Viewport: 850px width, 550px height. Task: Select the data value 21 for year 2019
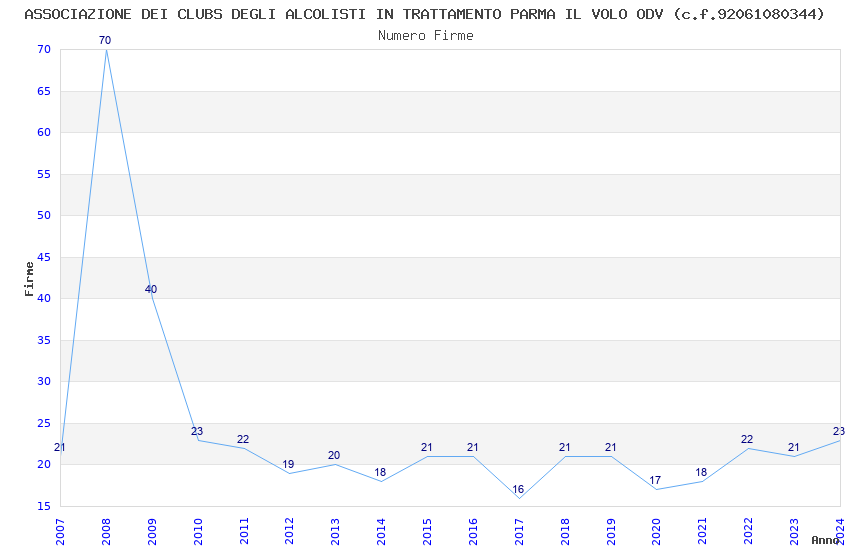[x=610, y=448]
